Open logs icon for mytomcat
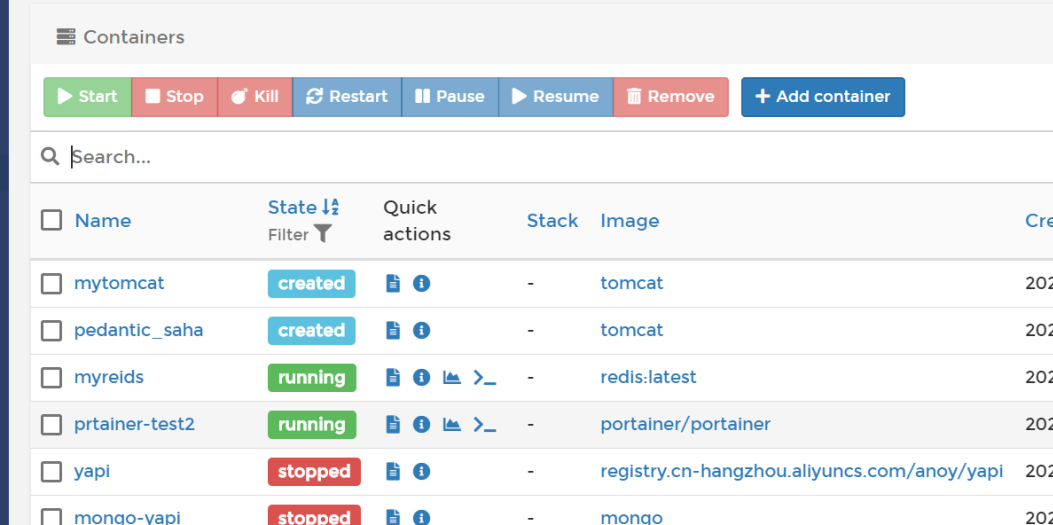 [x=393, y=283]
